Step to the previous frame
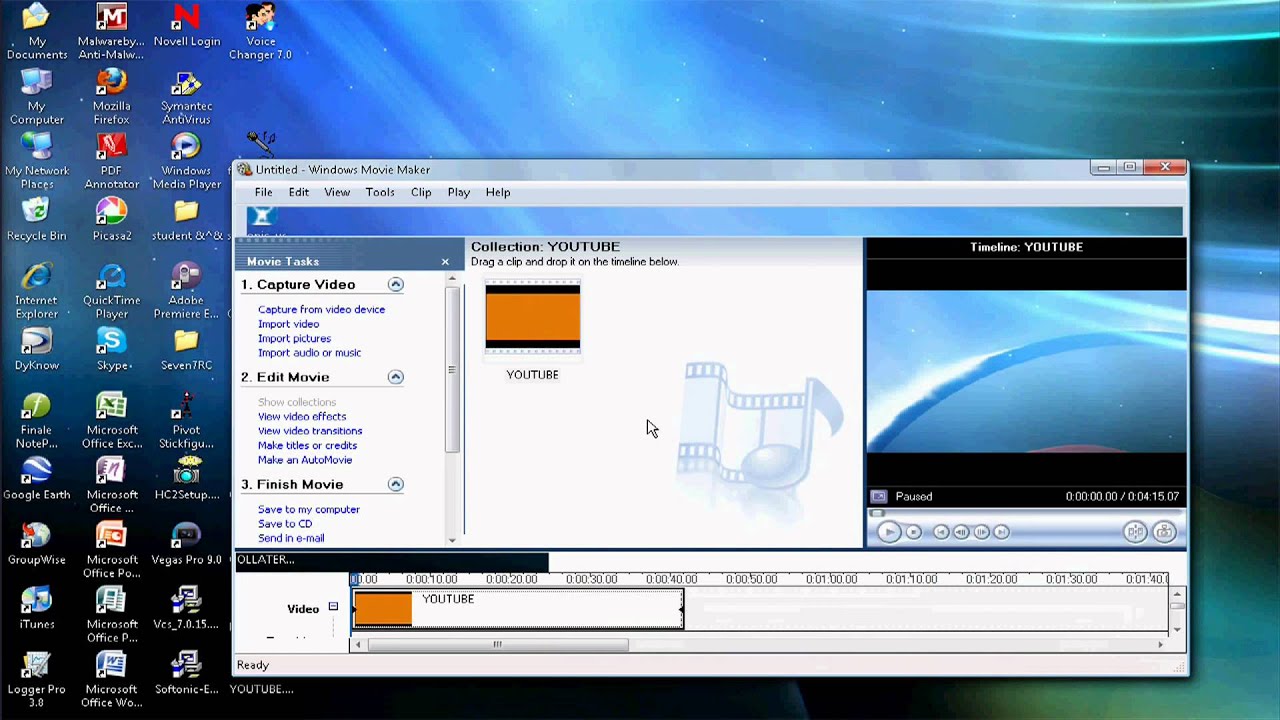Viewport: 1280px width, 720px height. click(x=961, y=532)
